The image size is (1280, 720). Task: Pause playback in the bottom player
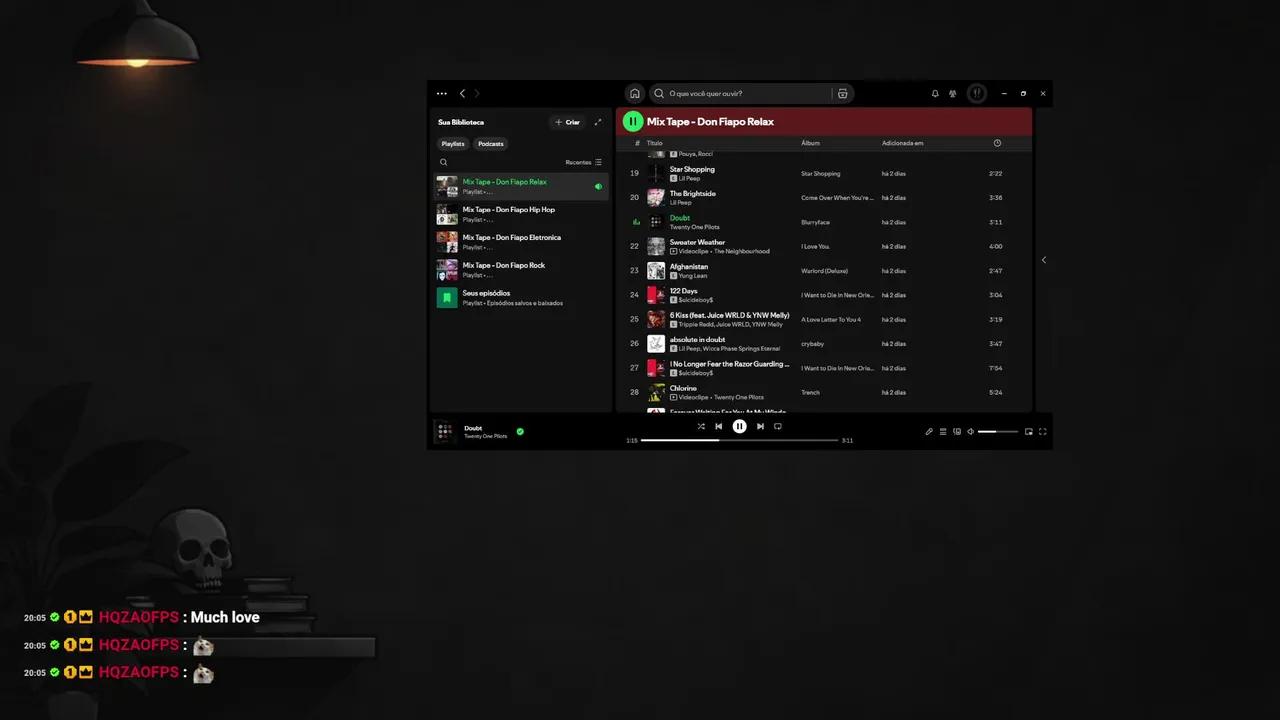[739, 426]
